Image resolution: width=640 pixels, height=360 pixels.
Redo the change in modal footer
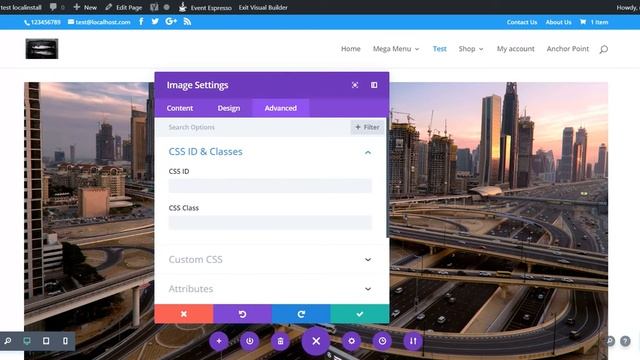click(x=301, y=314)
